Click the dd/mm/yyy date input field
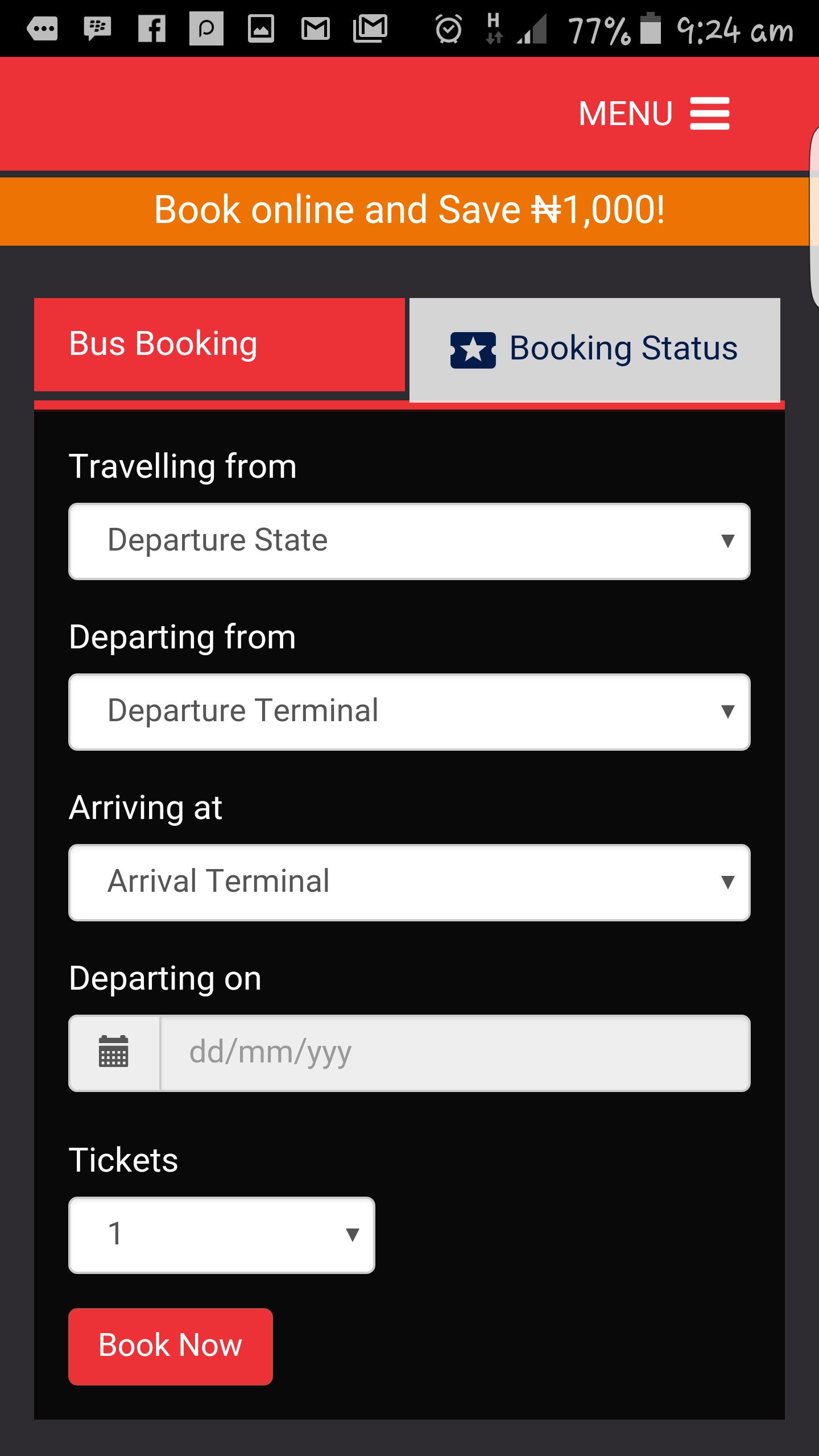Viewport: 819px width, 1456px height. 455,1053
